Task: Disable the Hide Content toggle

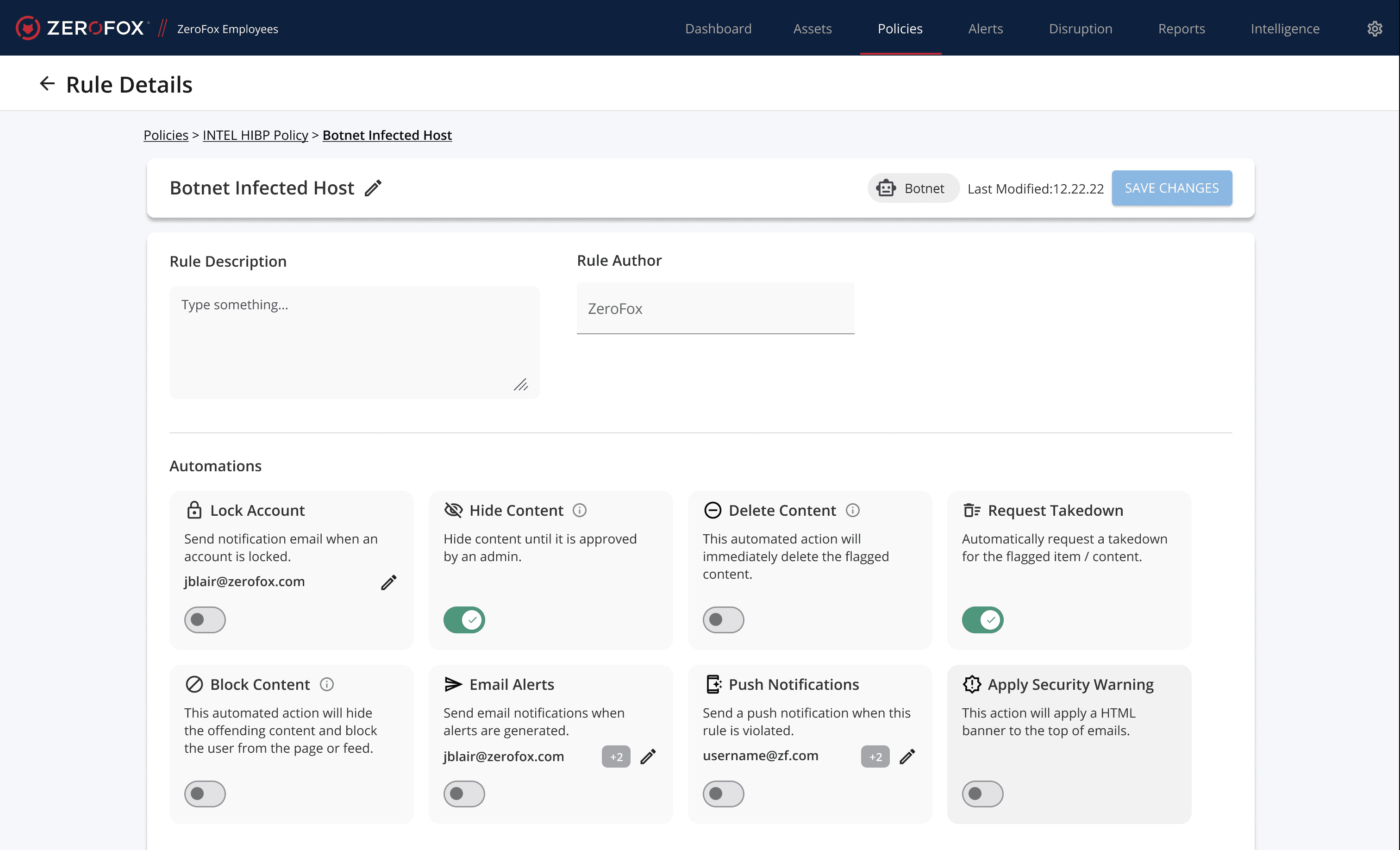Action: click(x=463, y=619)
